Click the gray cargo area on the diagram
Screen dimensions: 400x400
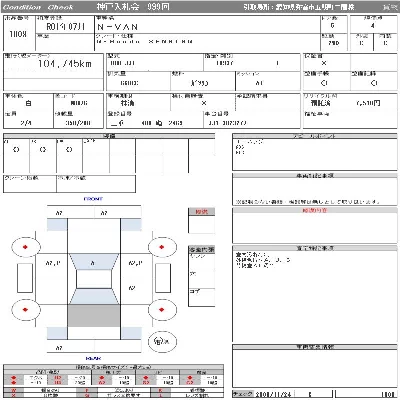coord(94,316)
